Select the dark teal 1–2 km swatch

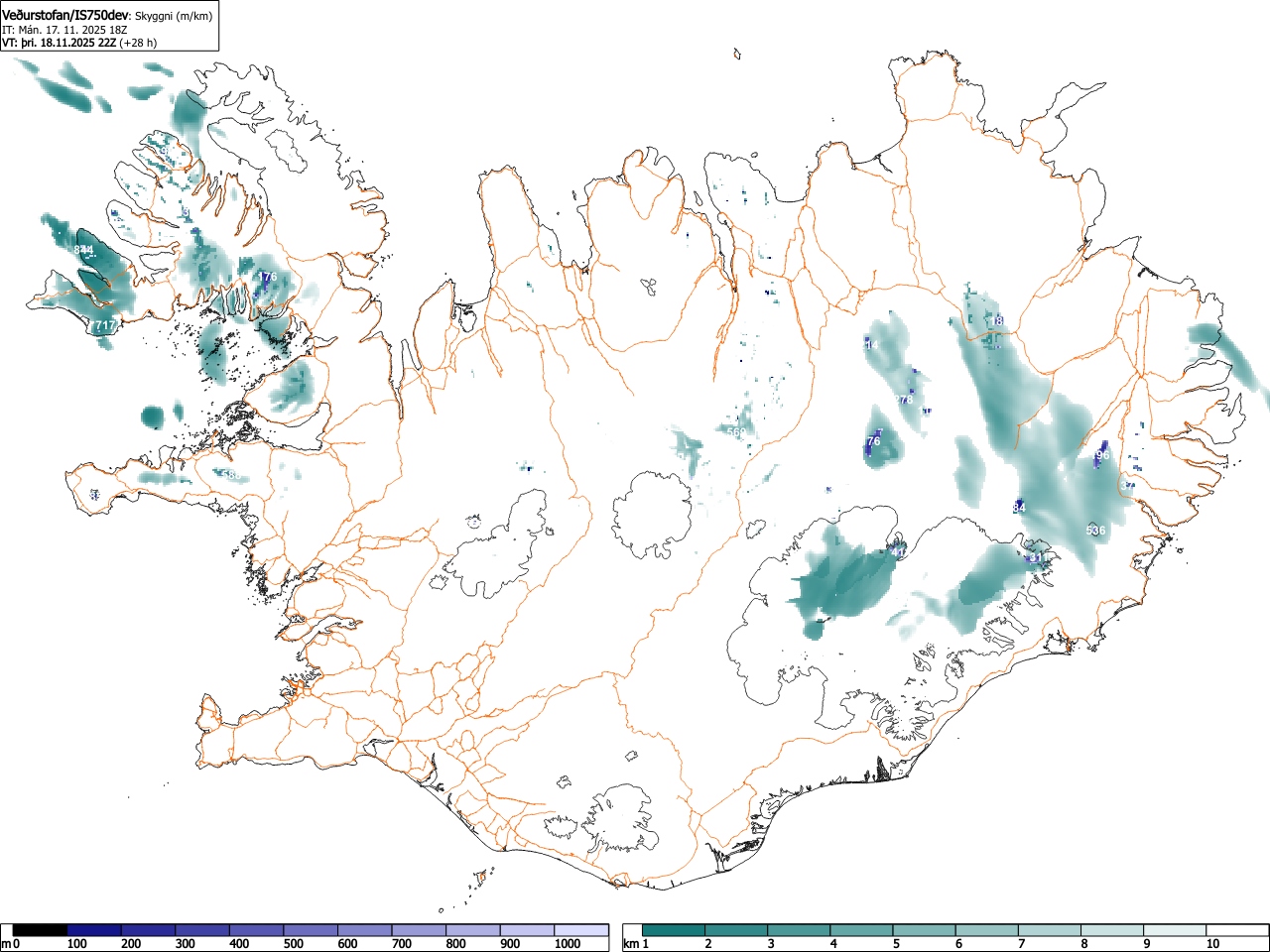coord(674,930)
